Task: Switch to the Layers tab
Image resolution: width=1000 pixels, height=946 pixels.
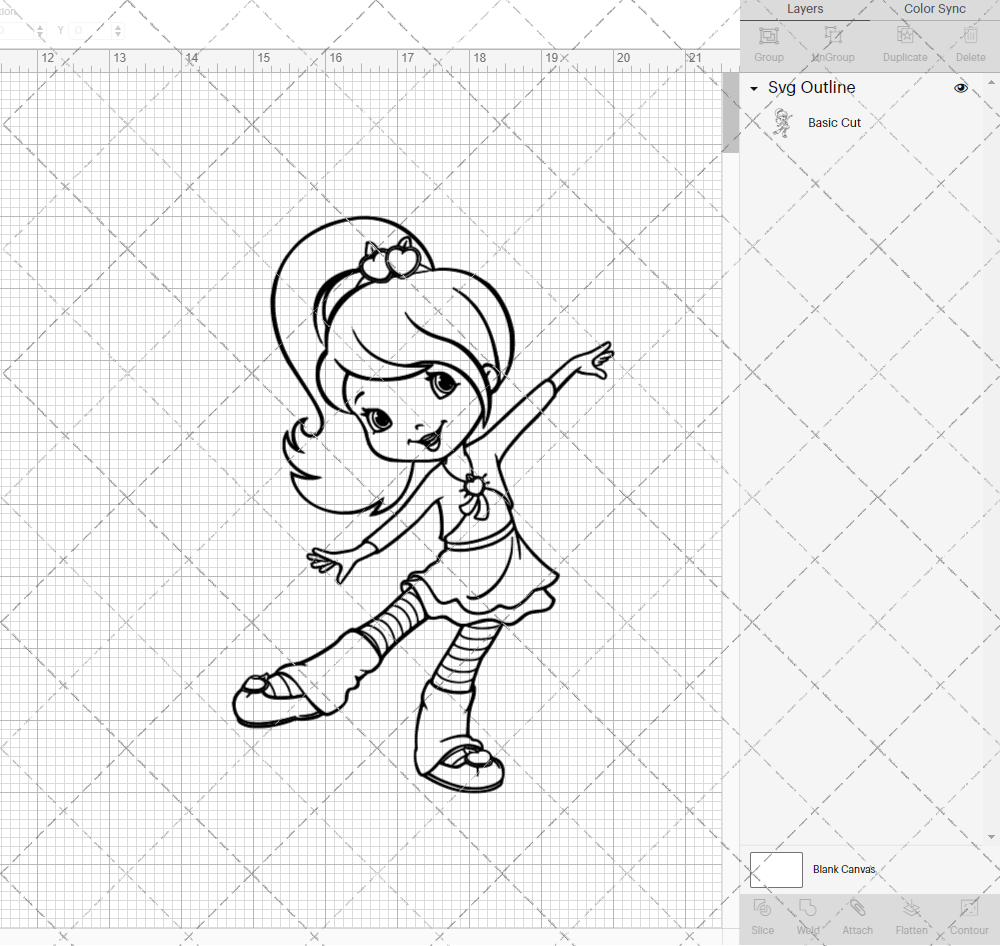Action: (x=804, y=9)
